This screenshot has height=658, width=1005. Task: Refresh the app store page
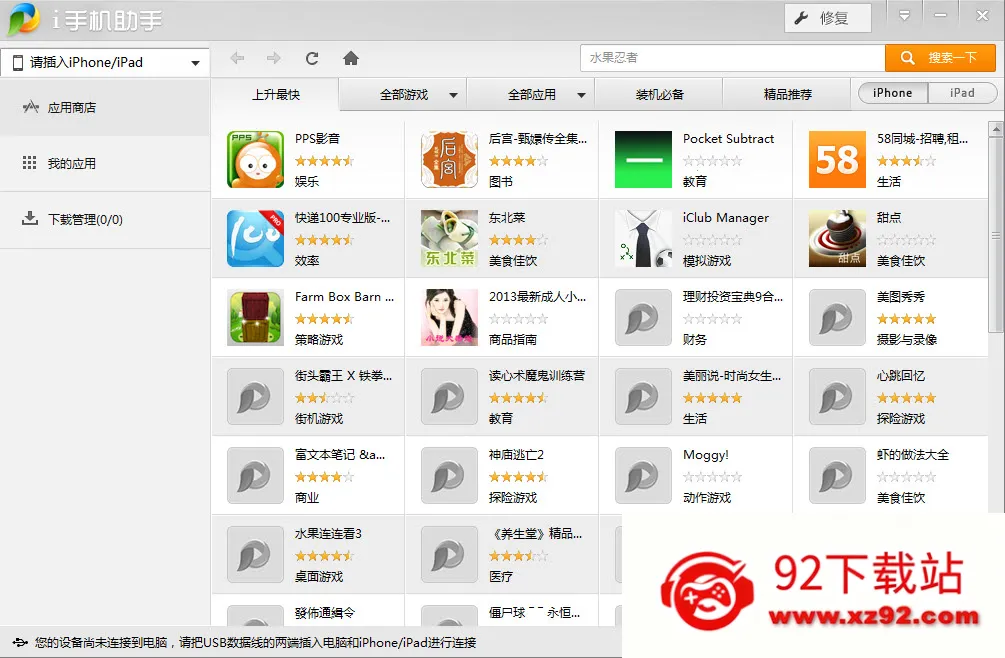(x=312, y=58)
